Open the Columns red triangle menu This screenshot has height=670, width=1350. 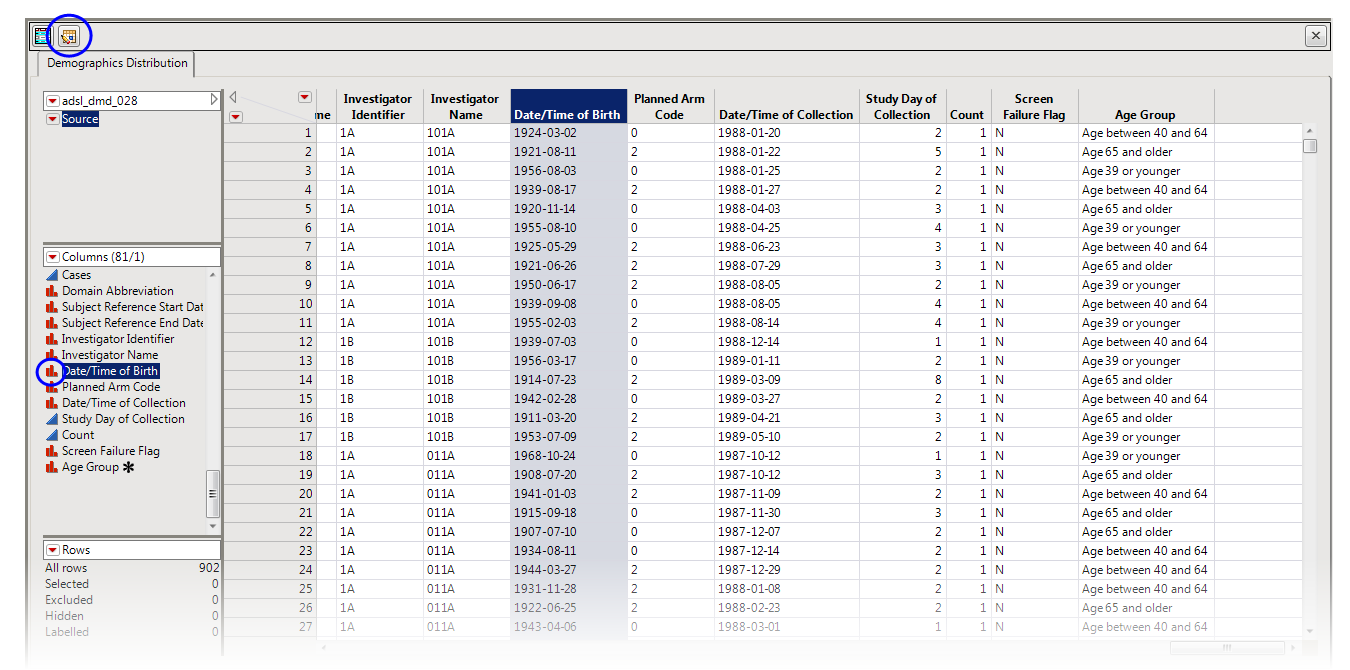click(x=52, y=257)
